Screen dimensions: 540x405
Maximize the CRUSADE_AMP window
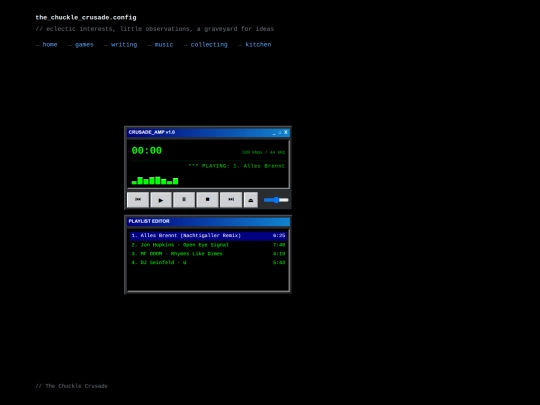(280, 133)
